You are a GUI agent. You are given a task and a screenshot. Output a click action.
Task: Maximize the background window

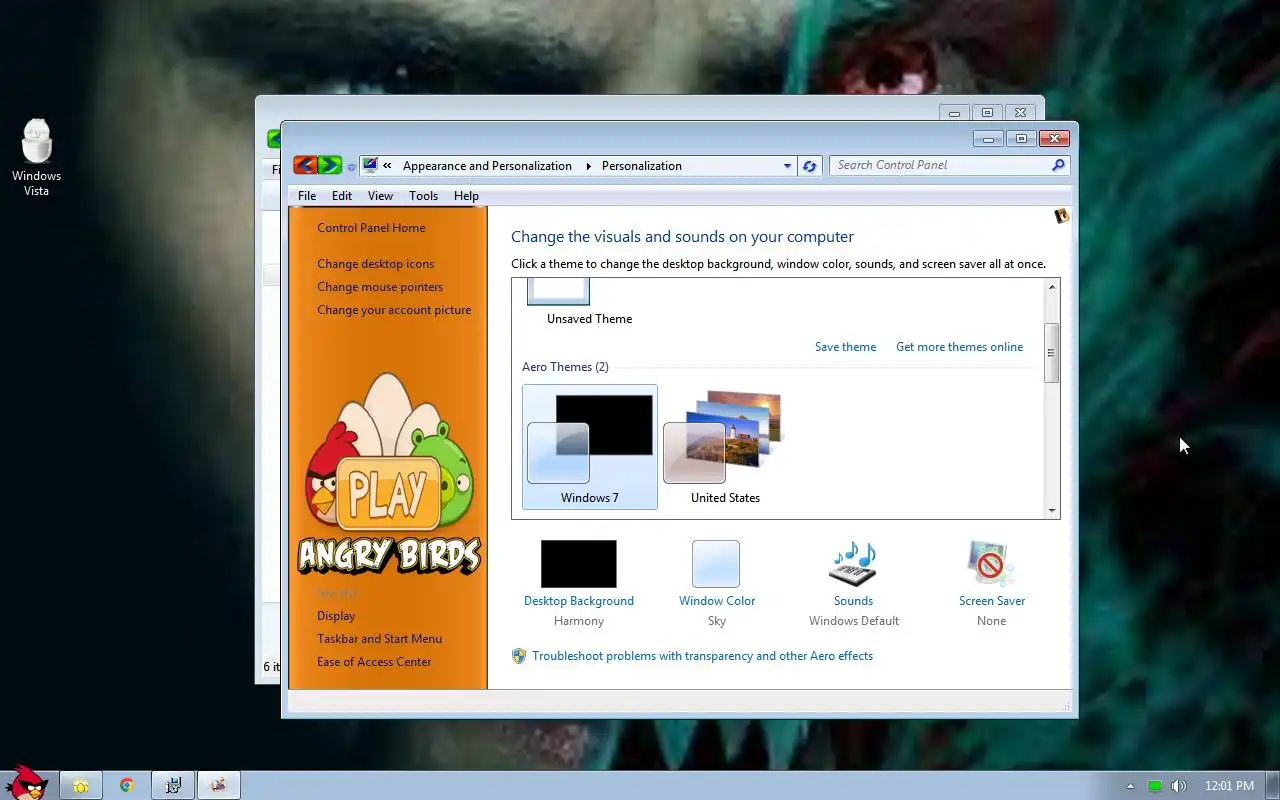[x=987, y=113]
